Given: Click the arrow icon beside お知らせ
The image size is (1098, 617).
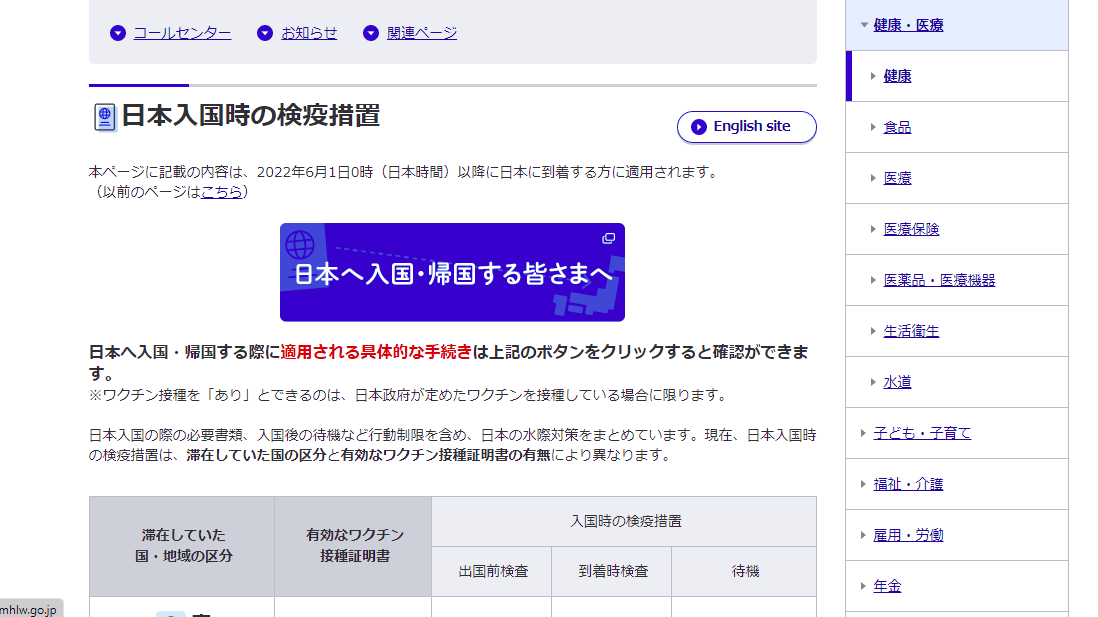Looking at the screenshot, I should (265, 33).
